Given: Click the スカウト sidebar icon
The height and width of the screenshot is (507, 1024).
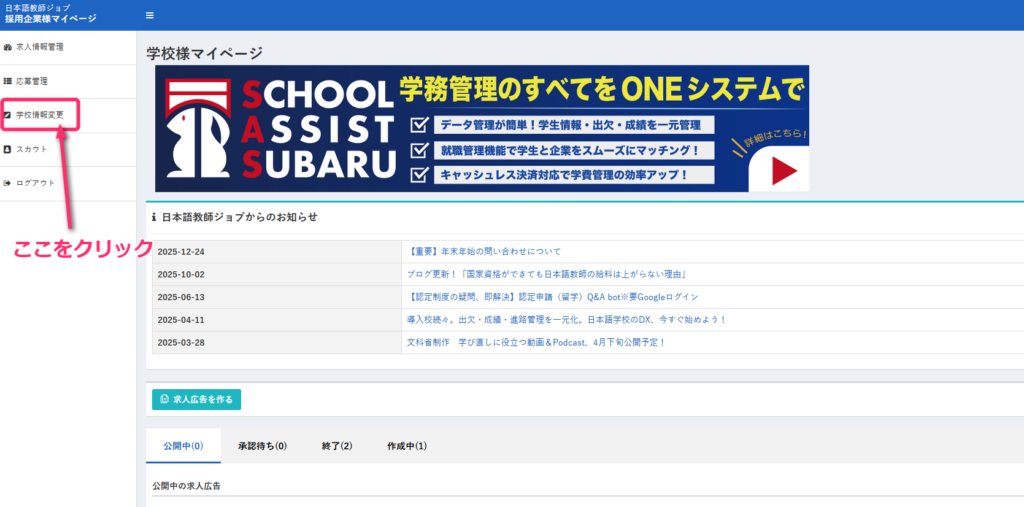Looking at the screenshot, I should [8, 149].
